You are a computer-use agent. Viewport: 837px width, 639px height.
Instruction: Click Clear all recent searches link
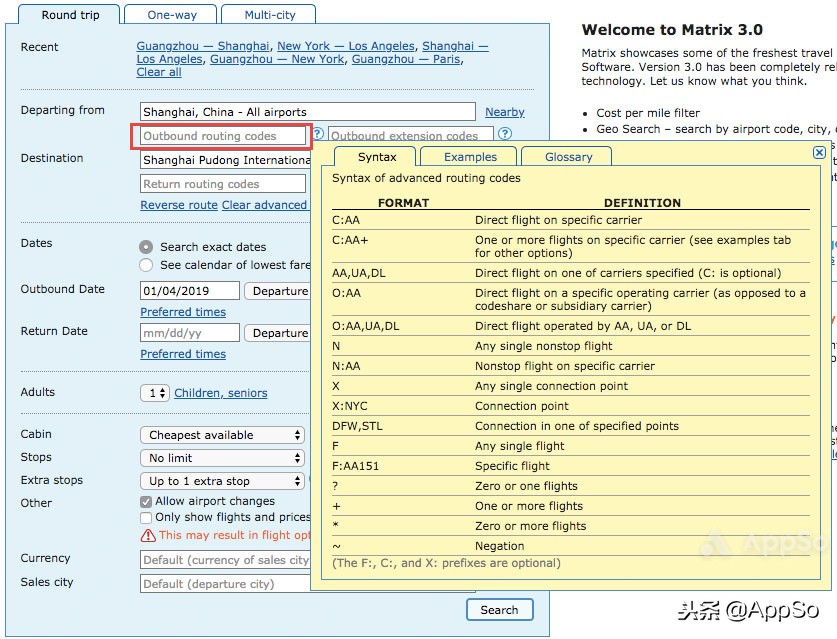click(159, 72)
